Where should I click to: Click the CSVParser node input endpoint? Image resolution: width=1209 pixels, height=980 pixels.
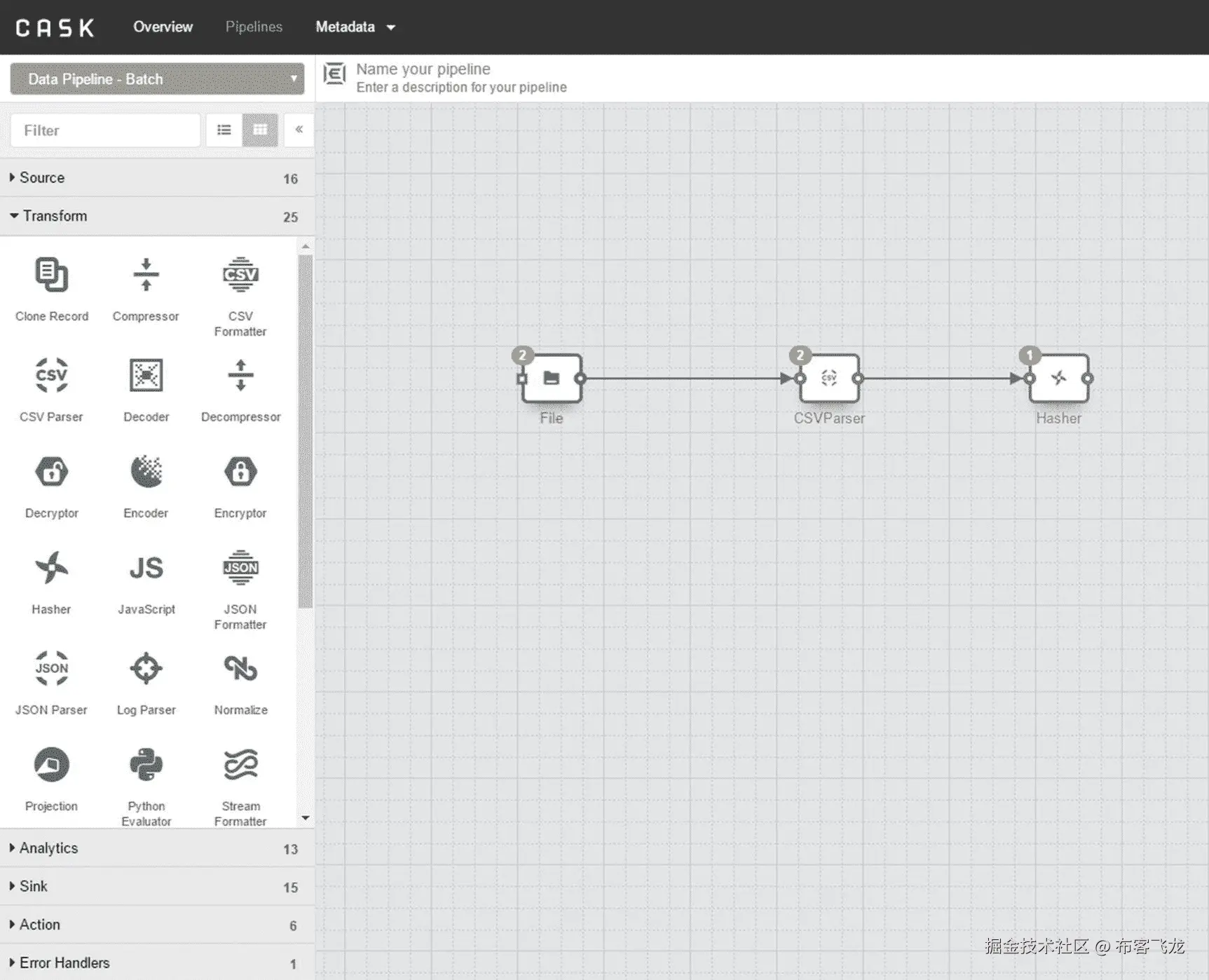tap(800, 379)
